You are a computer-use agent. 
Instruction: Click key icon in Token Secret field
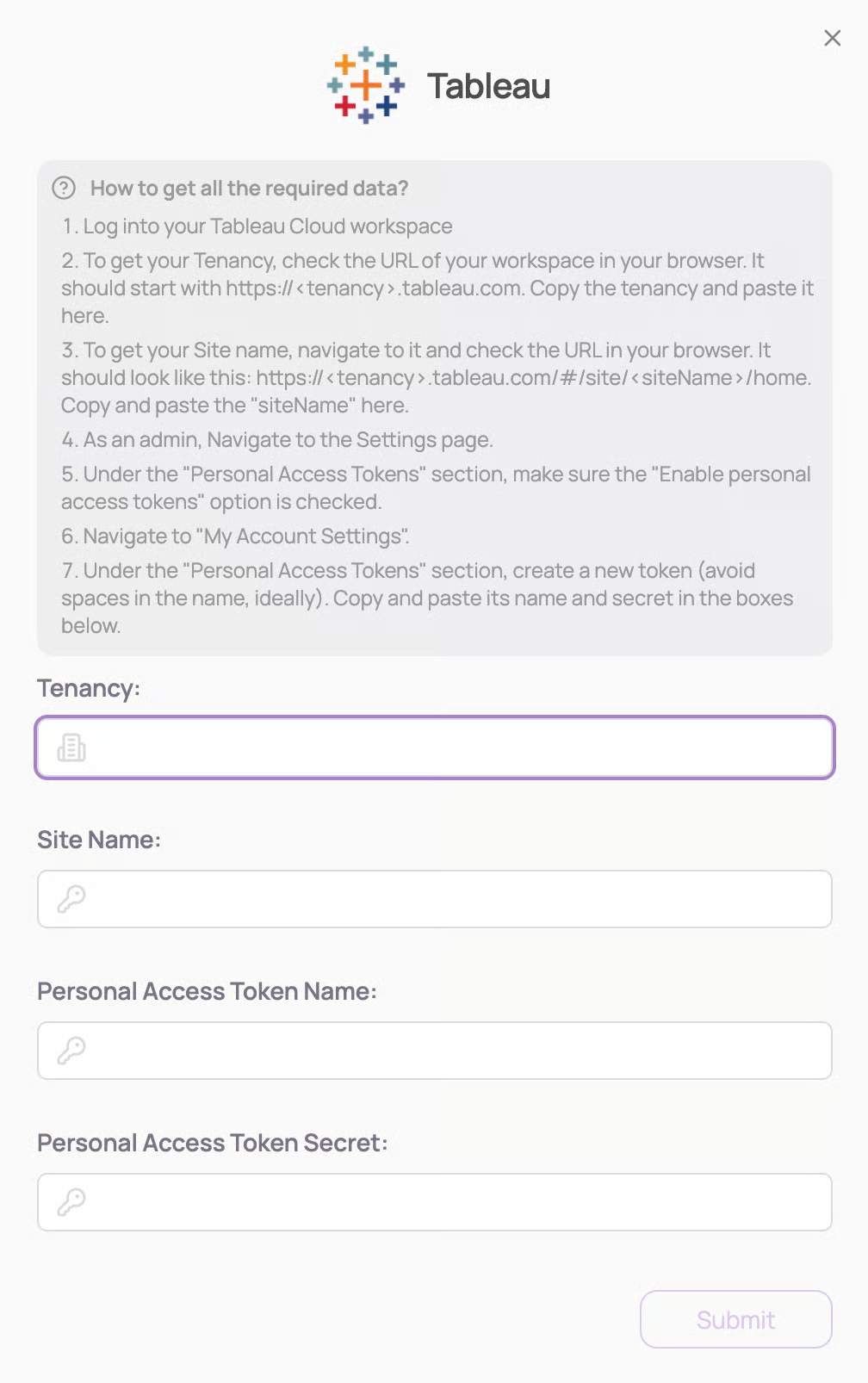click(x=71, y=1202)
